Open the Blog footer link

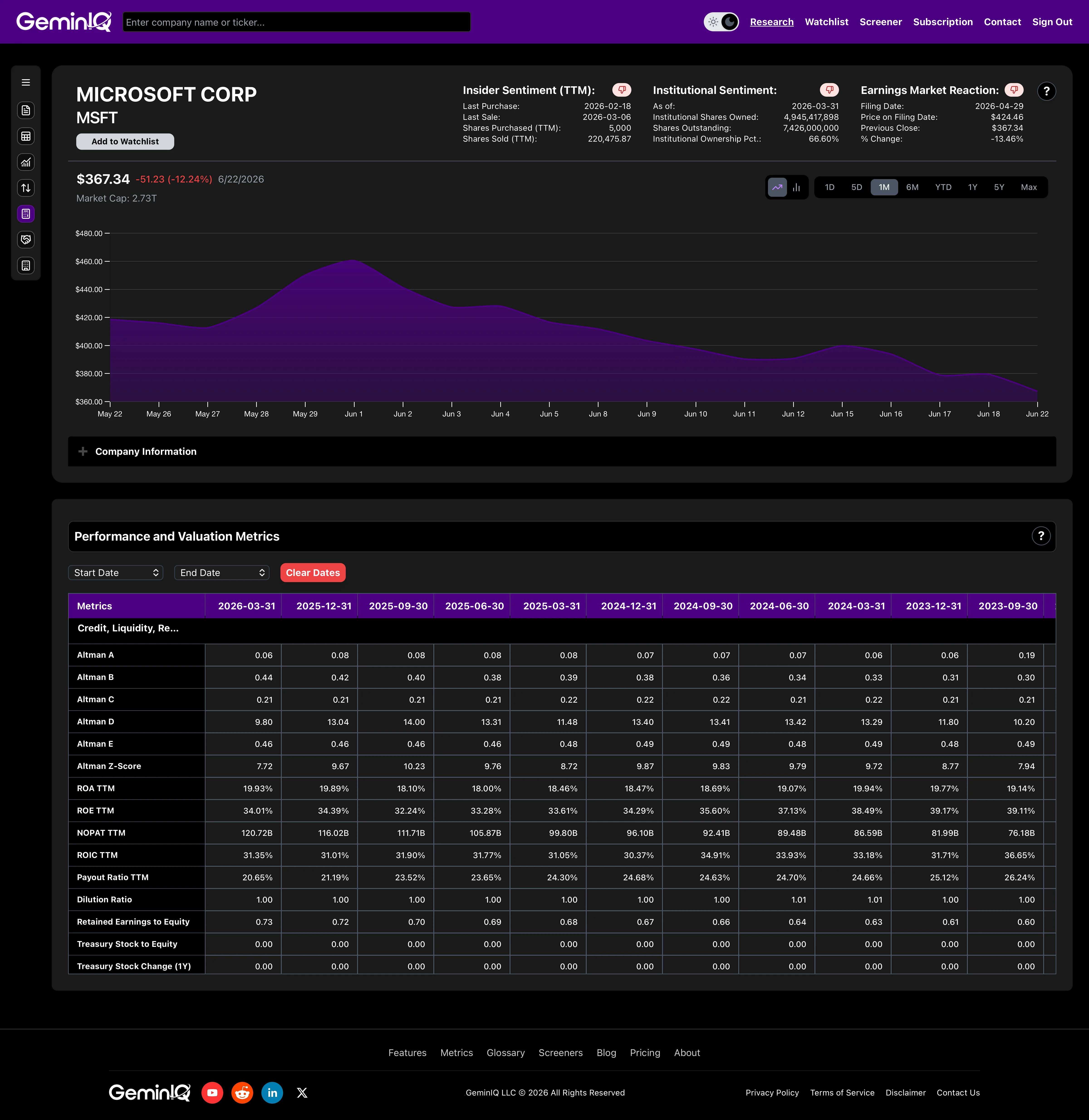pyautogui.click(x=606, y=1053)
